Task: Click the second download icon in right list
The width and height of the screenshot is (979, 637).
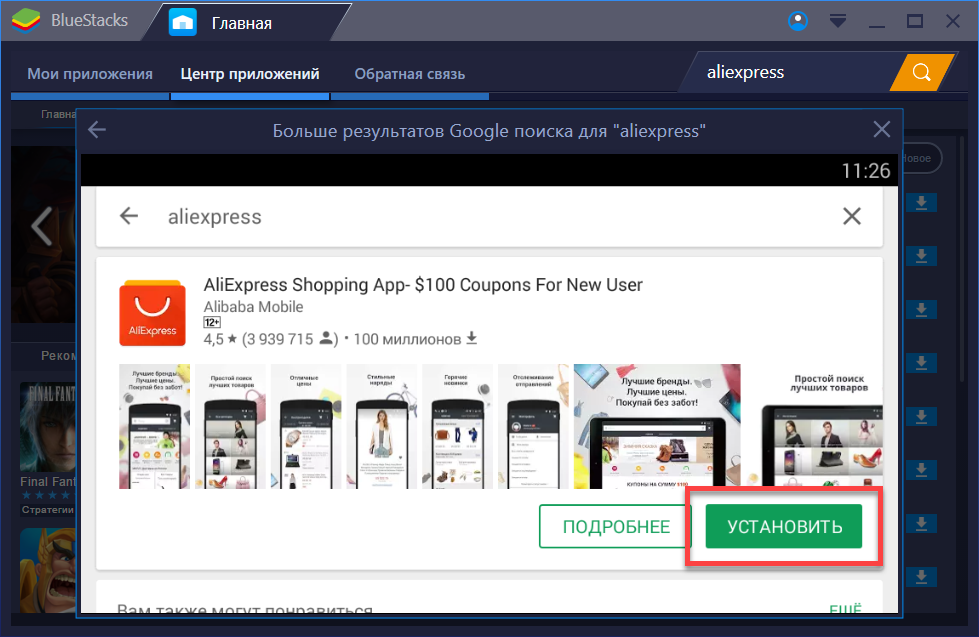Action: (921, 256)
